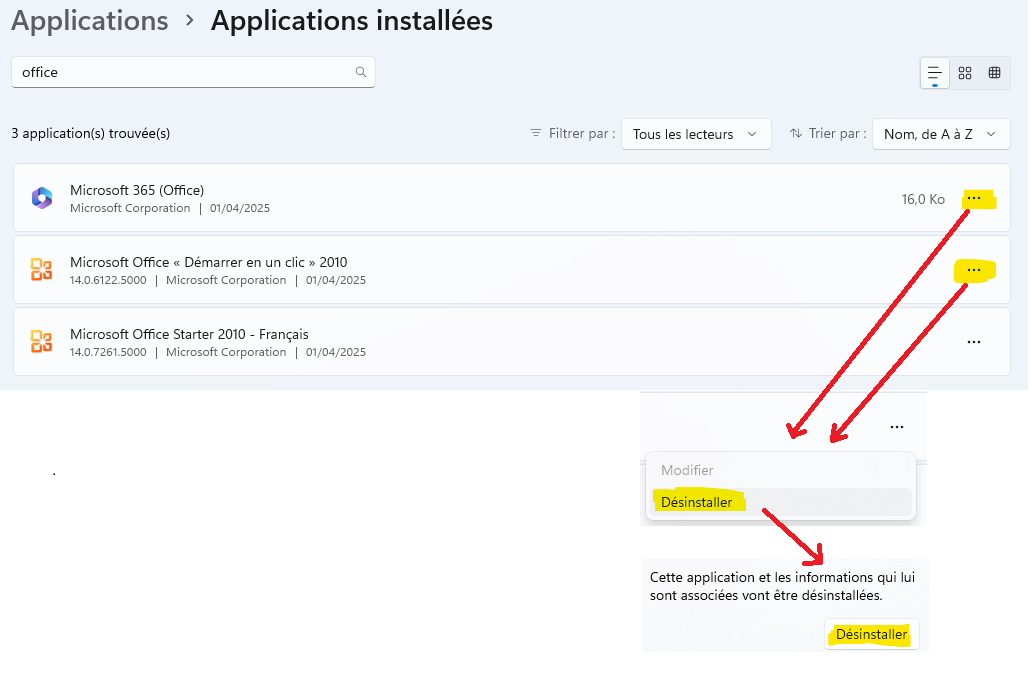Click the sort arrows icon beside Trier par
The width and height of the screenshot is (1030, 674).
pyautogui.click(x=795, y=133)
